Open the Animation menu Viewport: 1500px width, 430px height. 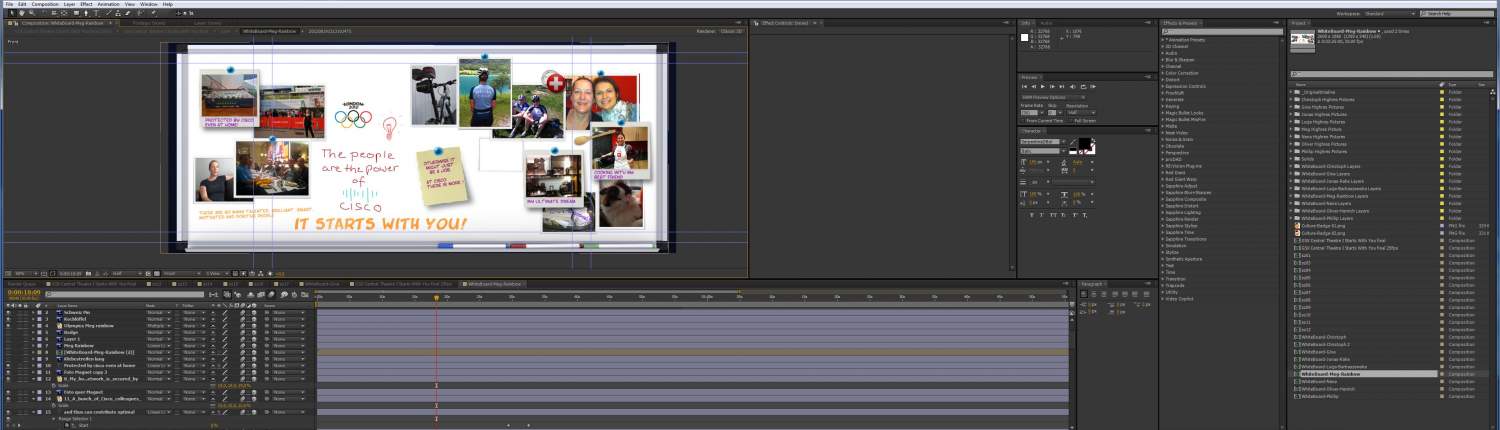point(108,4)
